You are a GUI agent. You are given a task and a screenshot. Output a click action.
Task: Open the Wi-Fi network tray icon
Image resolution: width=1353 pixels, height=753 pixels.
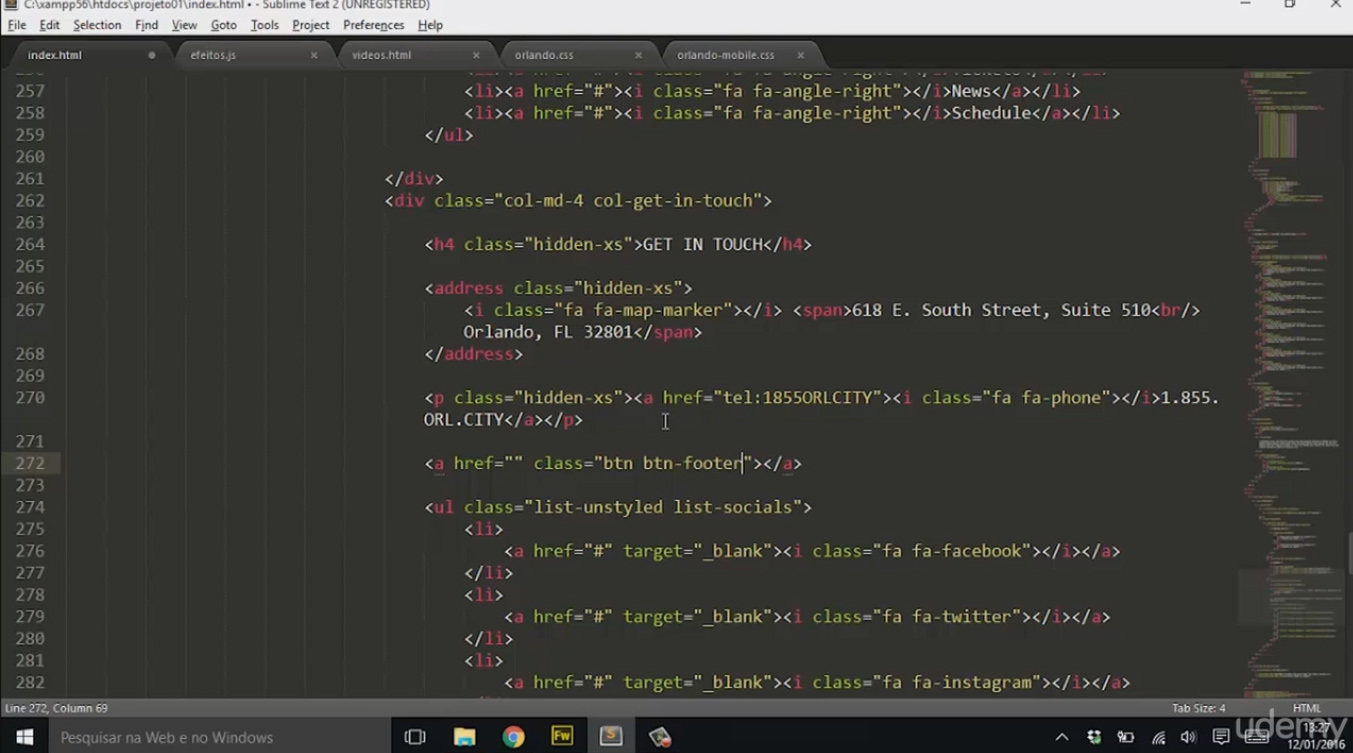1158,738
